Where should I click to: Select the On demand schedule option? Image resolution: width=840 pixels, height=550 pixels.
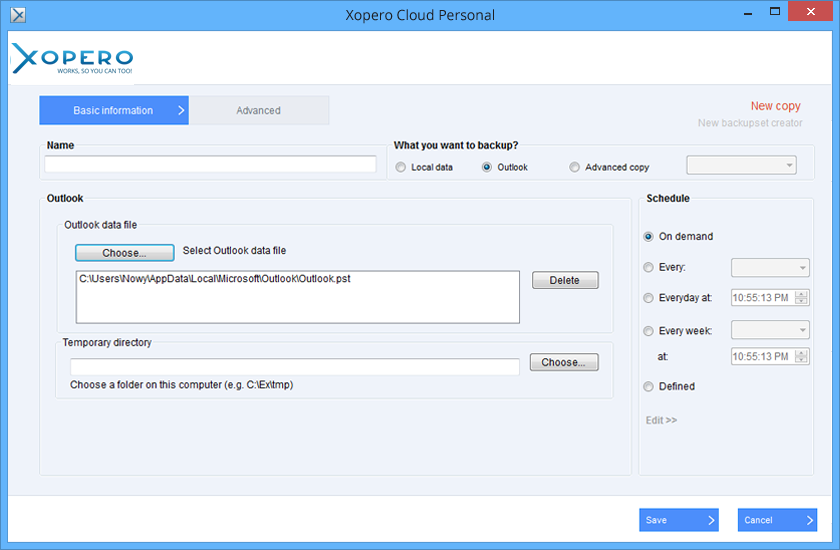pyautogui.click(x=648, y=237)
